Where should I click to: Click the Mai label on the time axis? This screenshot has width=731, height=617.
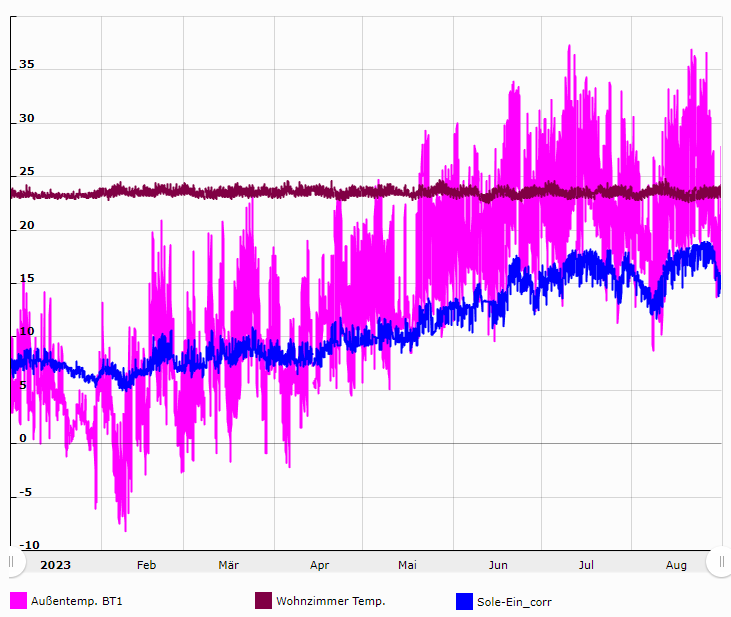[x=407, y=565]
